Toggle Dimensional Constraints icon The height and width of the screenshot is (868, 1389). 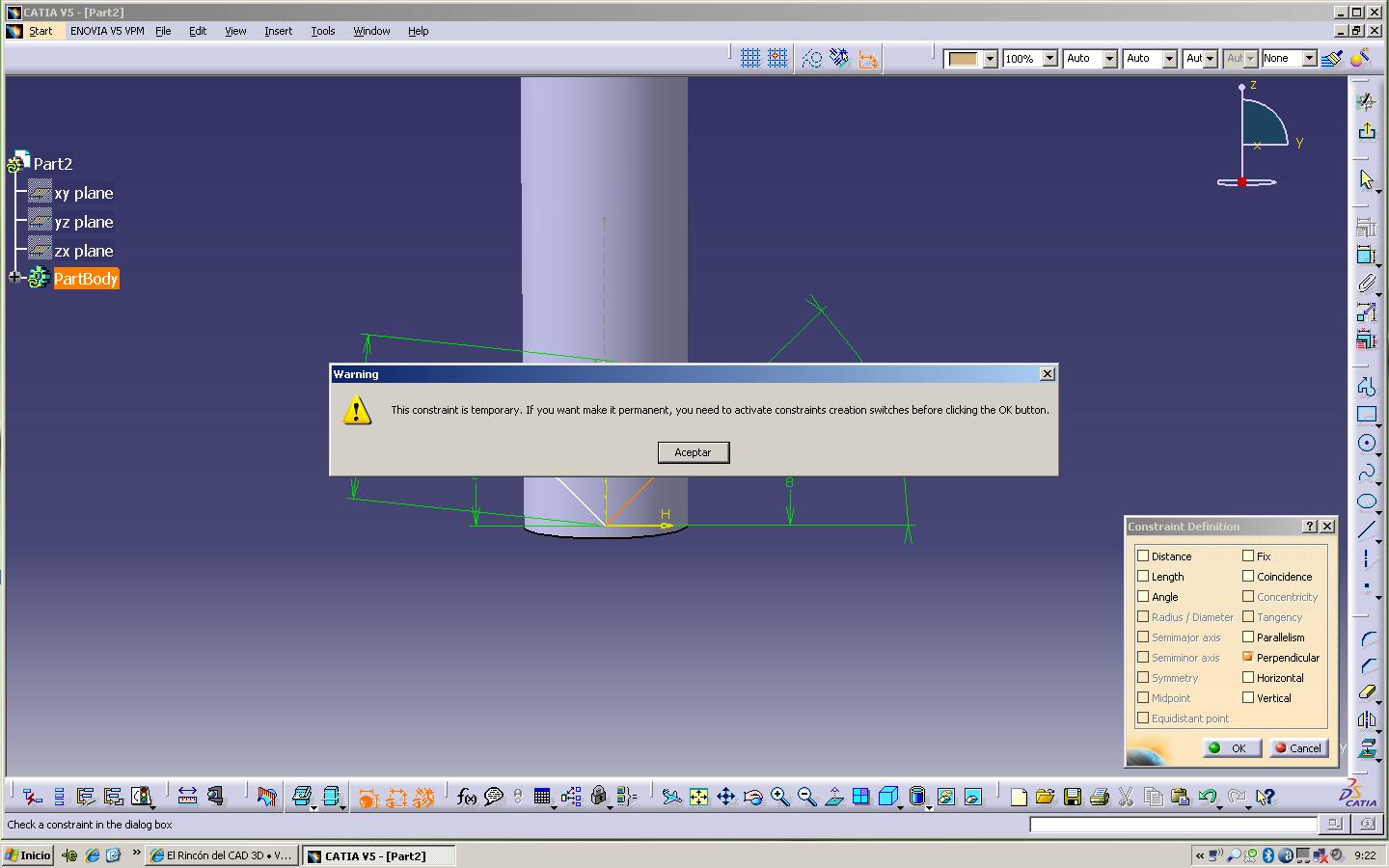pos(868,58)
